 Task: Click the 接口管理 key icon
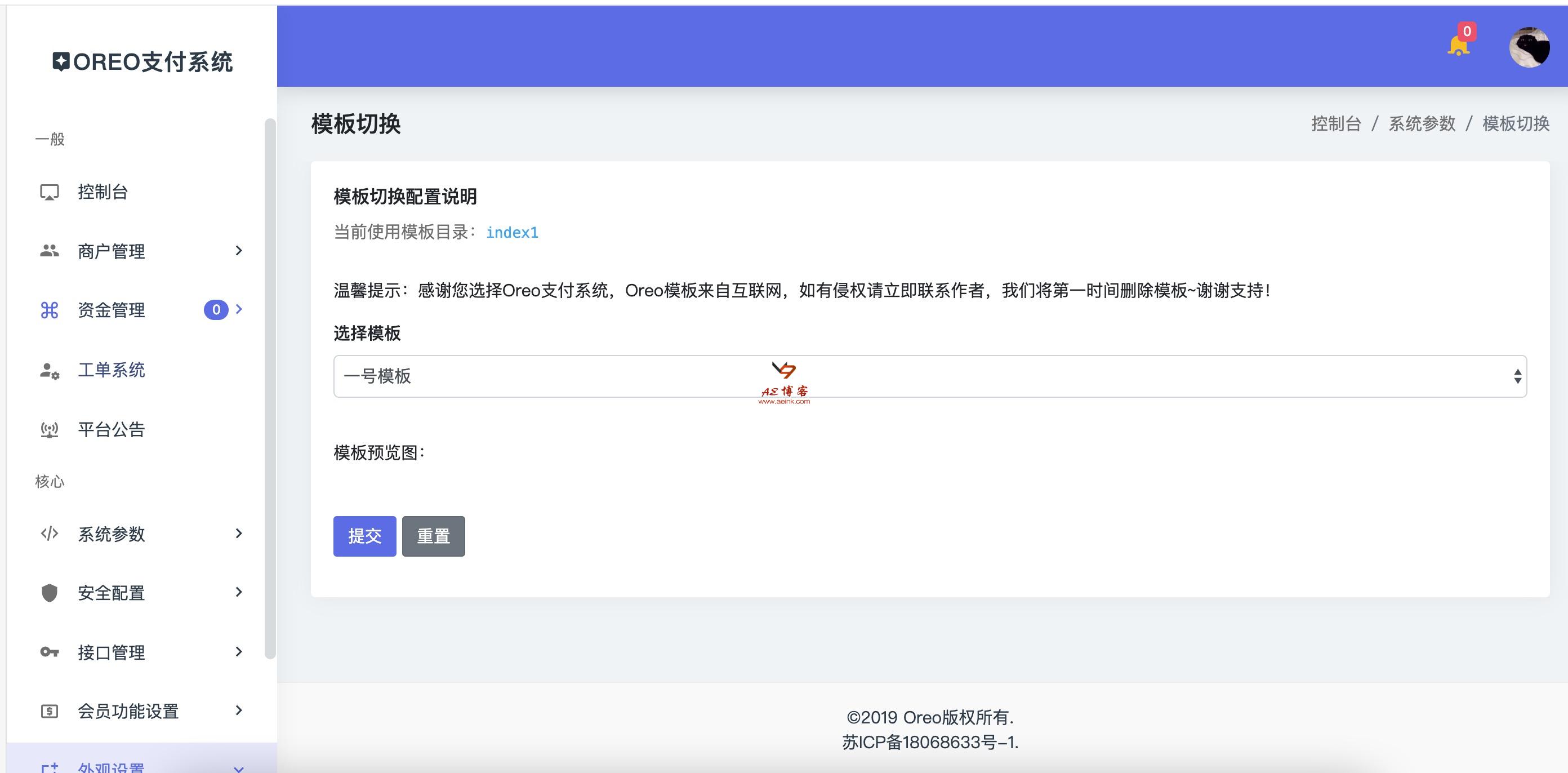(50, 652)
